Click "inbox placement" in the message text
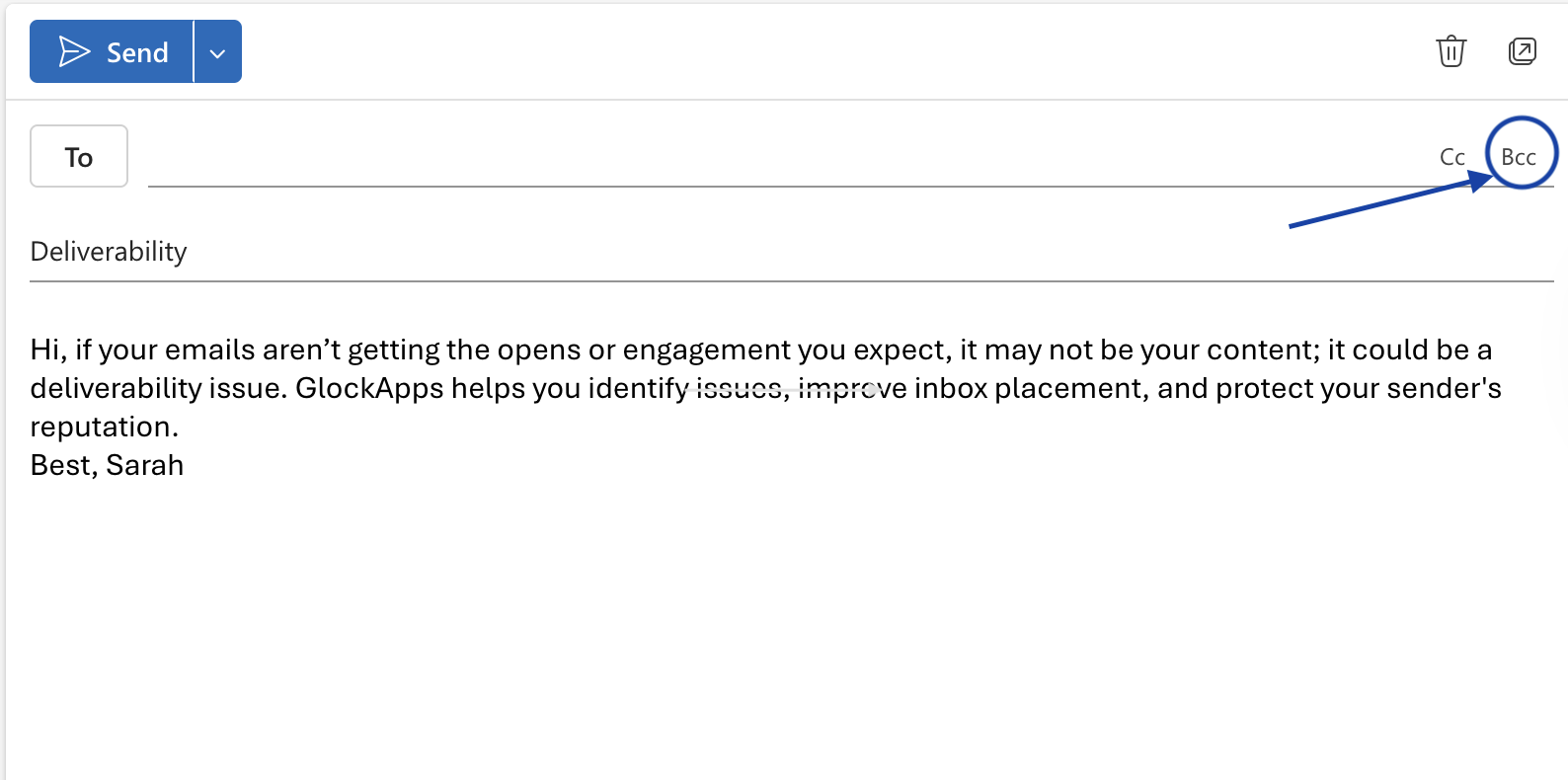The image size is (1568, 780). 1030,388
